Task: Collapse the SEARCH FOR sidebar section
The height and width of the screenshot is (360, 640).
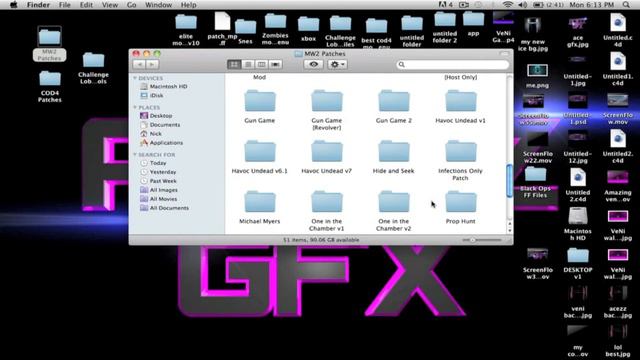Action: (x=135, y=155)
